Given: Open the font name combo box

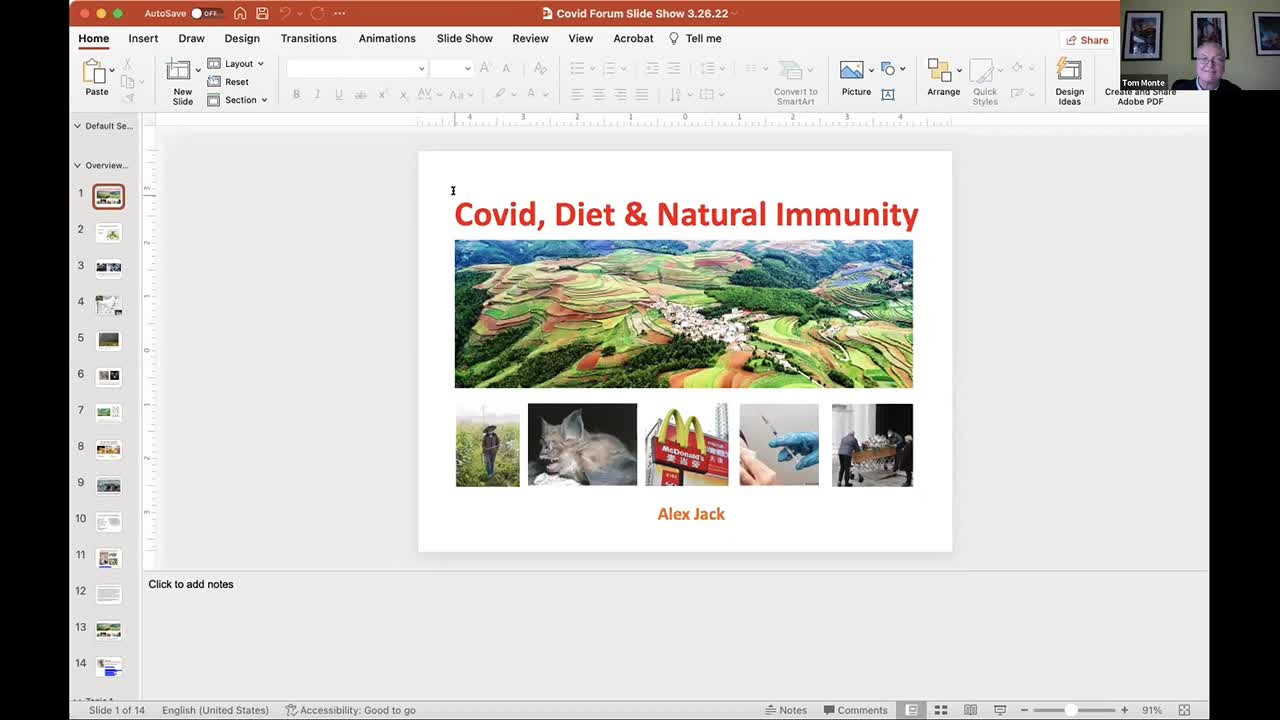Looking at the screenshot, I should [356, 68].
